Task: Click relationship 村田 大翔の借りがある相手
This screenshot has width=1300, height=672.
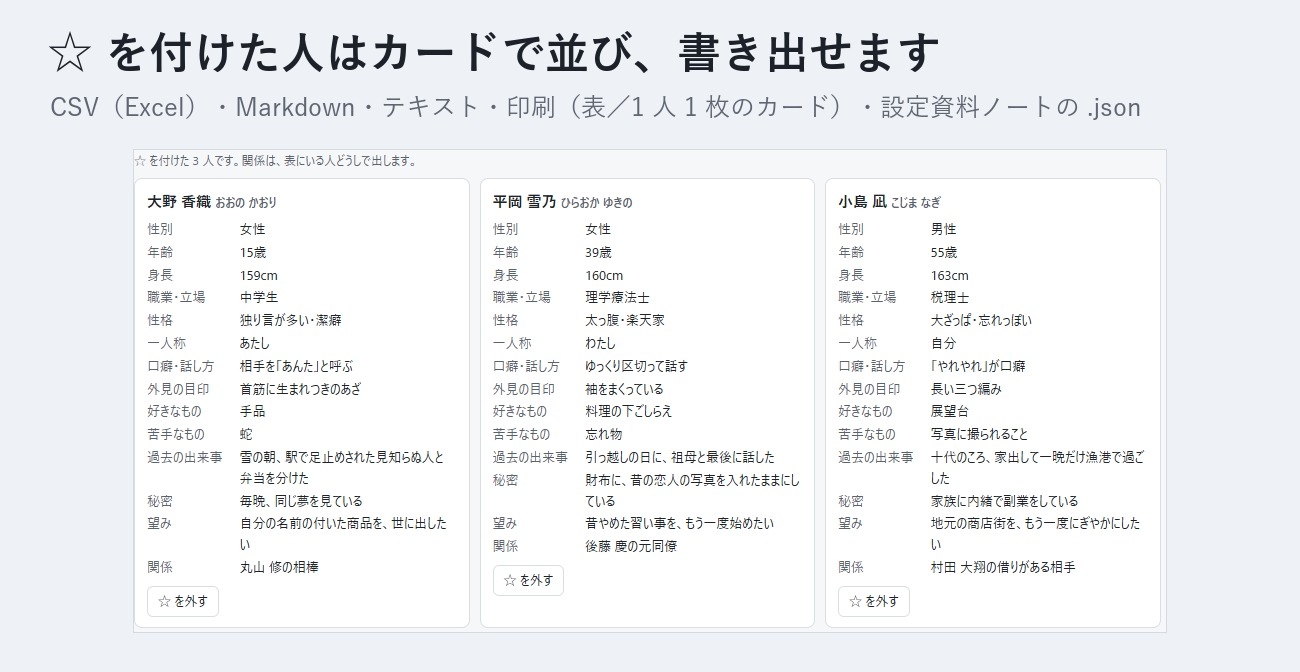Action: coord(1003,567)
